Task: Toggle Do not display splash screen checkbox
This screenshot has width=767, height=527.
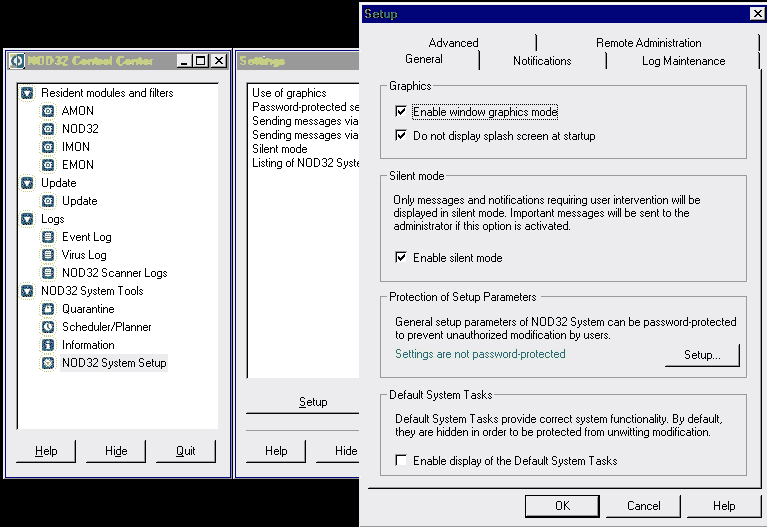Action: click(x=401, y=135)
